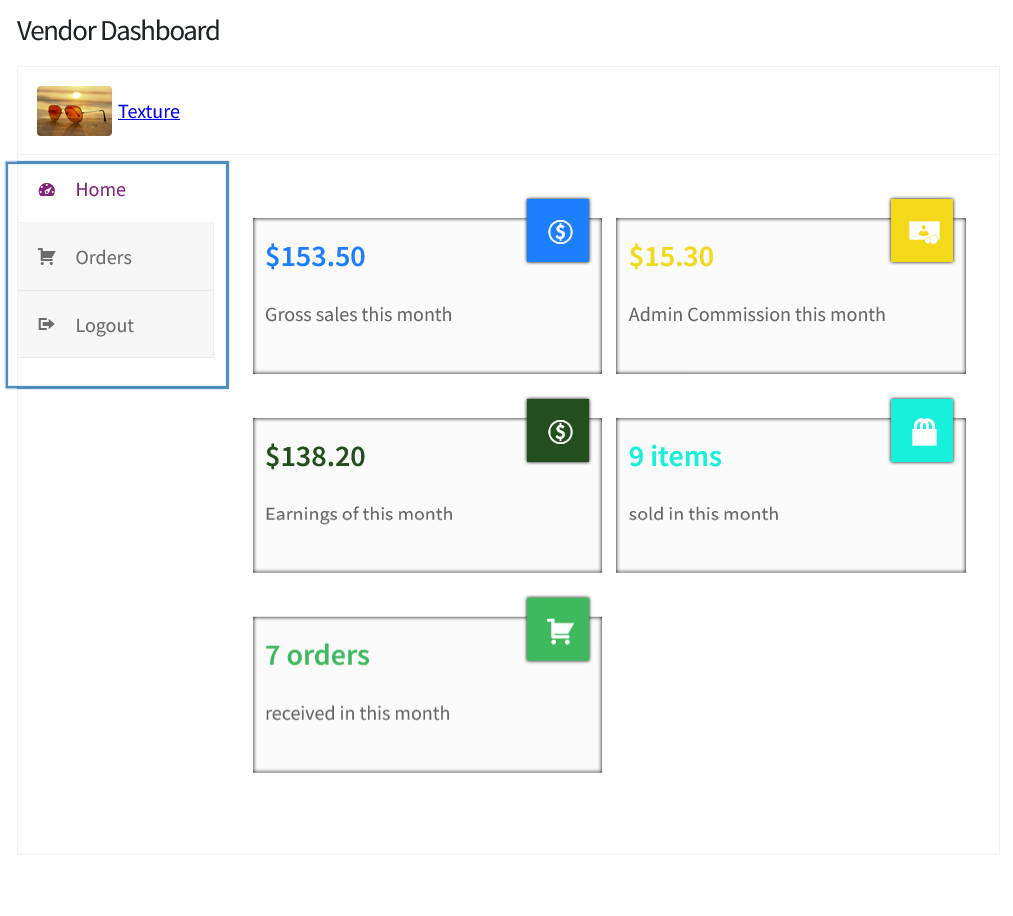1013x916 pixels.
Task: Click the logout arrow icon
Action: tap(47, 324)
